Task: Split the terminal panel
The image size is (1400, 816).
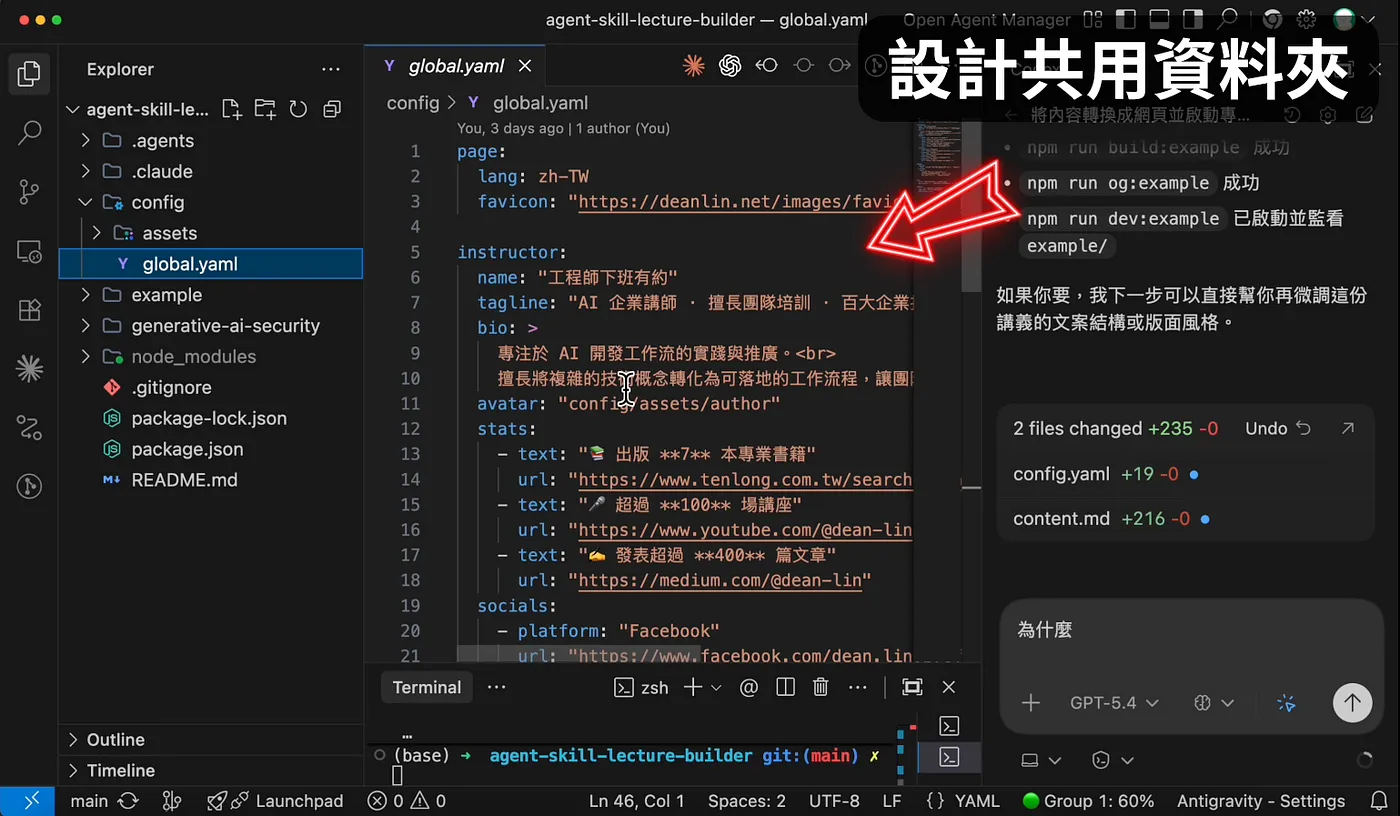Action: 785,687
